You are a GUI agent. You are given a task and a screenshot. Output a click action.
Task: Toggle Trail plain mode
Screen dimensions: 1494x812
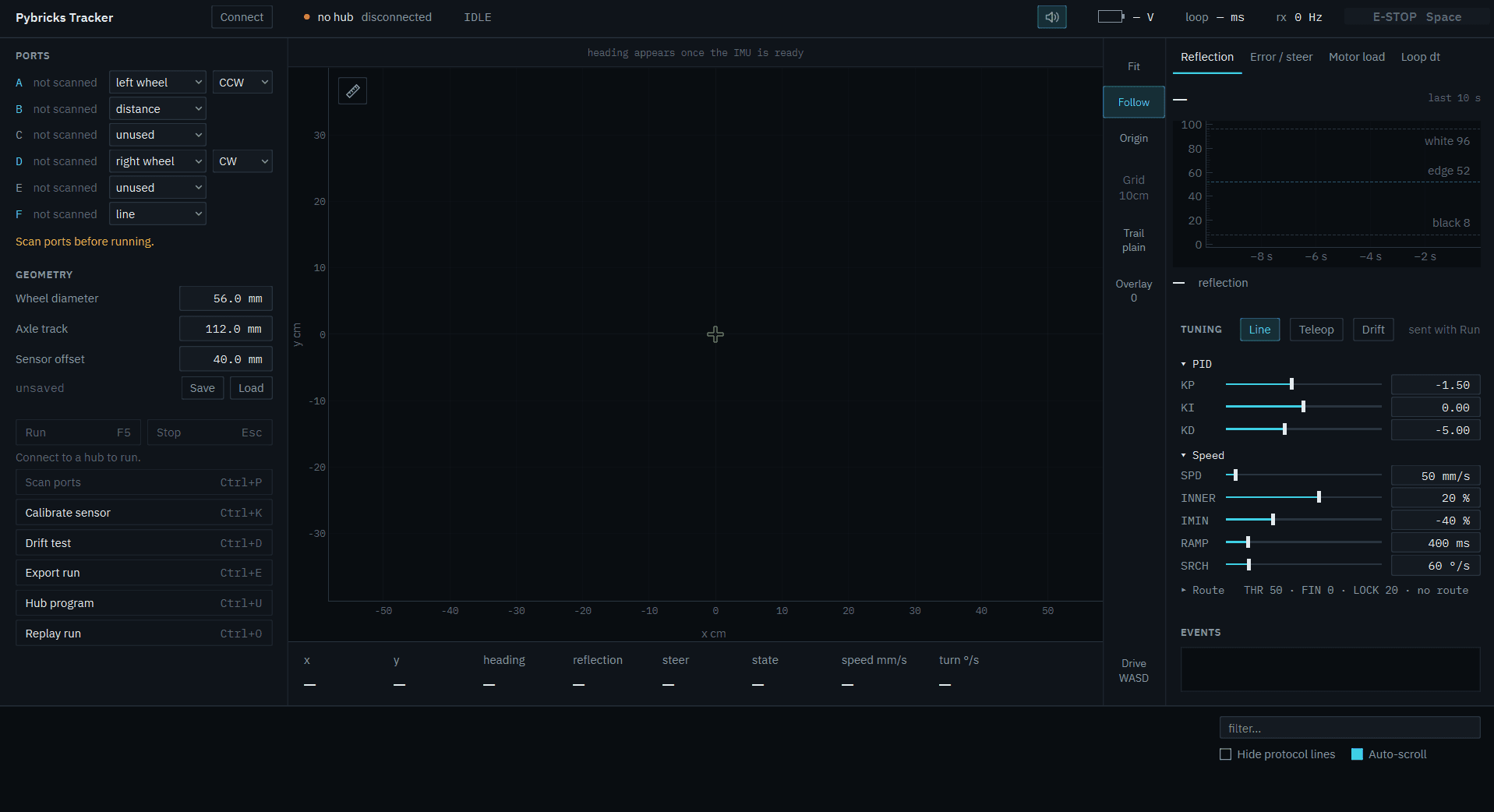click(1134, 240)
